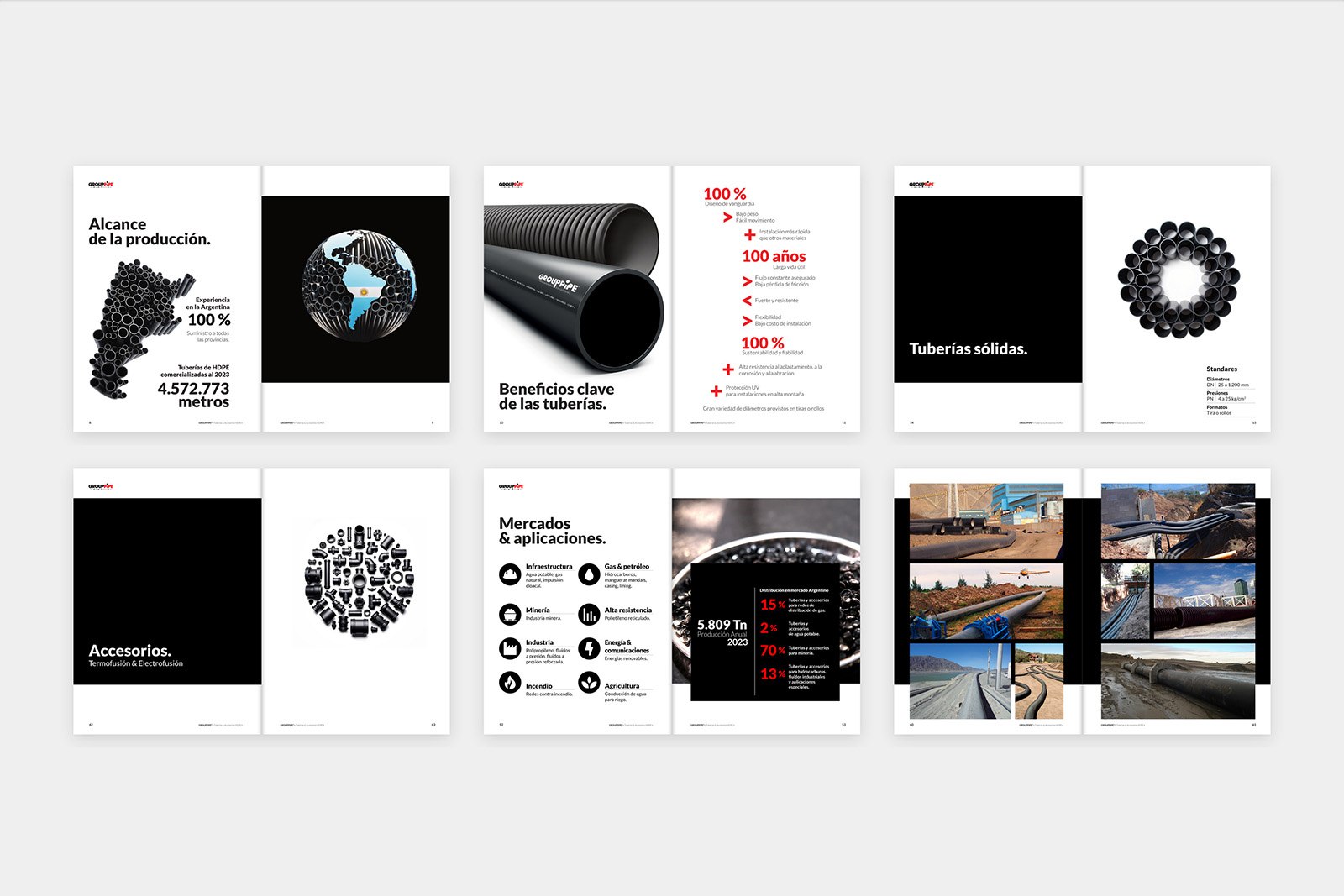Viewport: 1344px width, 896px height.
Task: Click 'Termofusión & Electrofusión' subtitle
Action: [136, 663]
